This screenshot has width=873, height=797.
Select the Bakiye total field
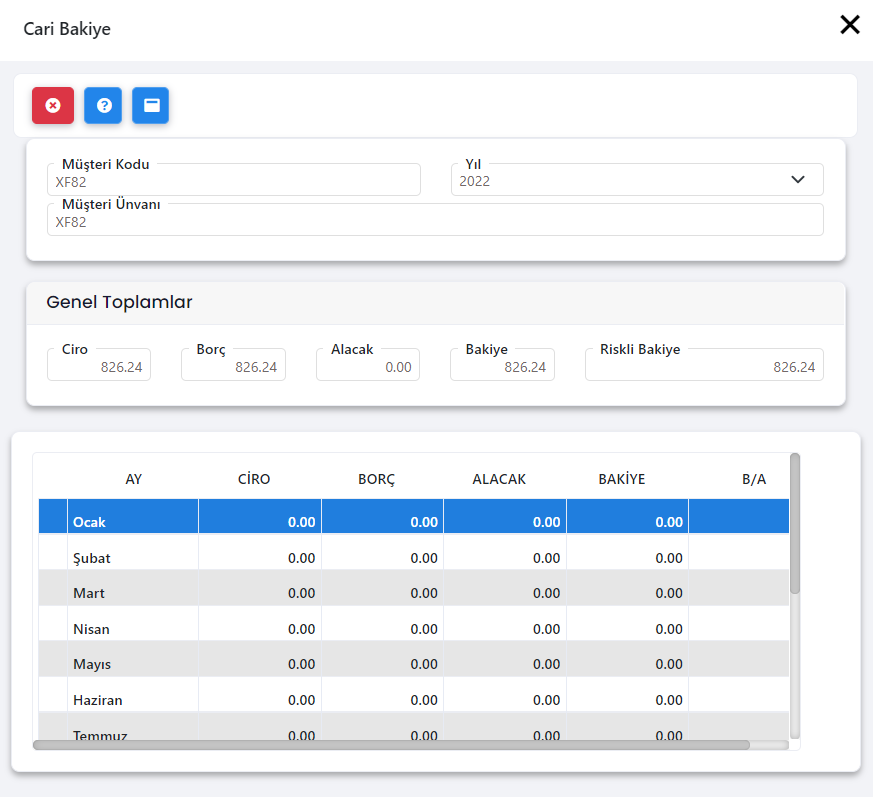(x=502, y=365)
